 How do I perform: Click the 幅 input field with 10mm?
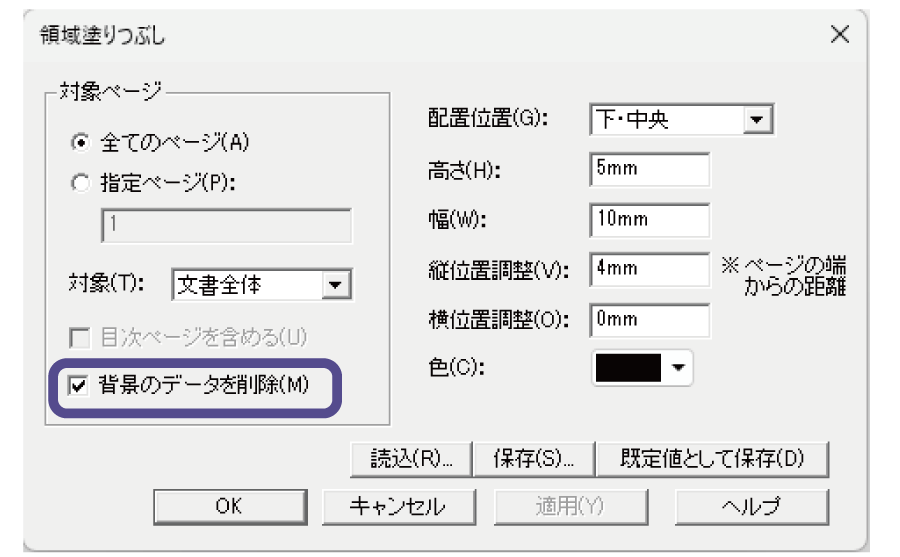click(x=649, y=219)
